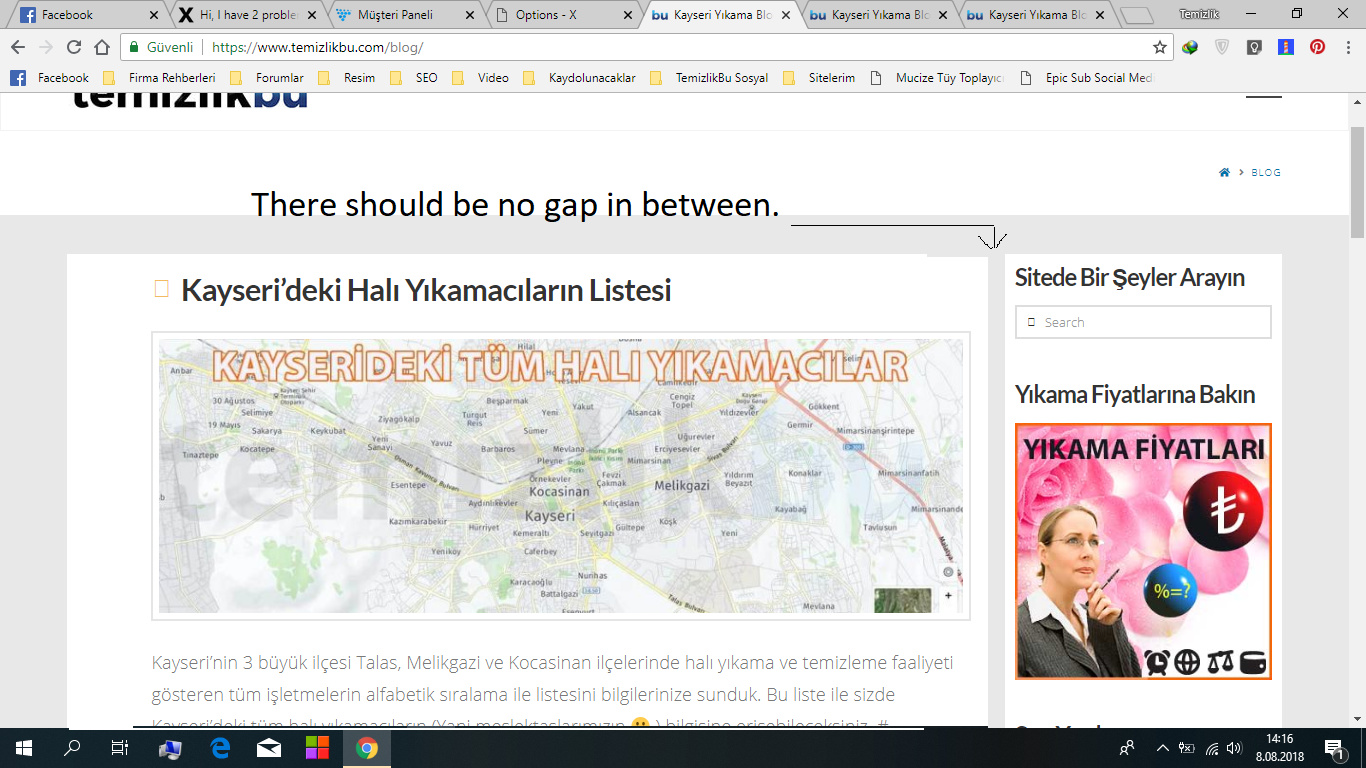
Task: Open the TemizlikBu Sosyal bookmark folder
Action: pyautogui.click(x=710, y=78)
